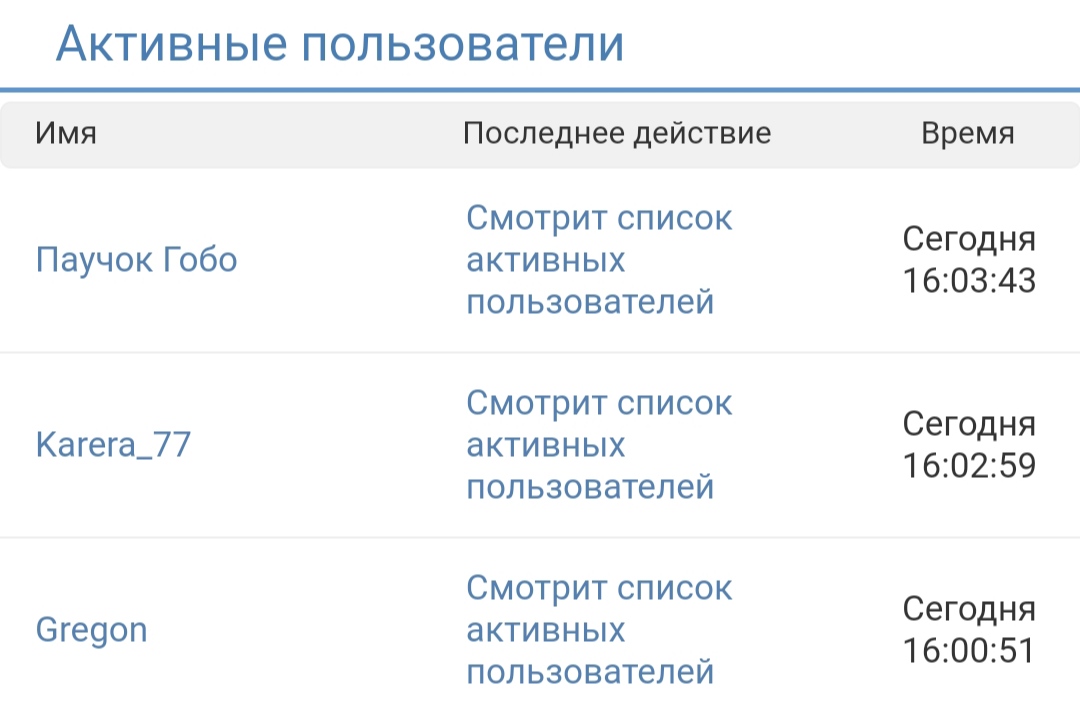The image size is (1080, 716).
Task: Click the blue line under the heading
Action: pos(540,90)
